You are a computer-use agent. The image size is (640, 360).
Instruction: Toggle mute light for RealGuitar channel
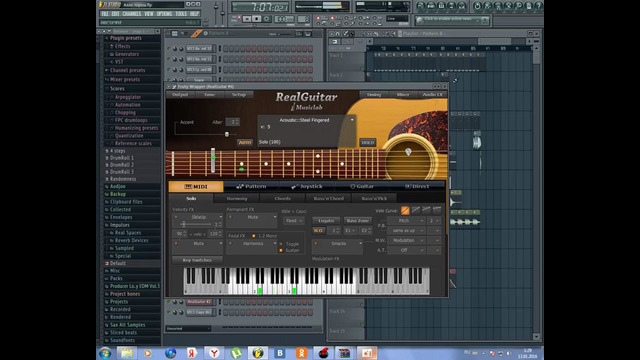tap(169, 302)
